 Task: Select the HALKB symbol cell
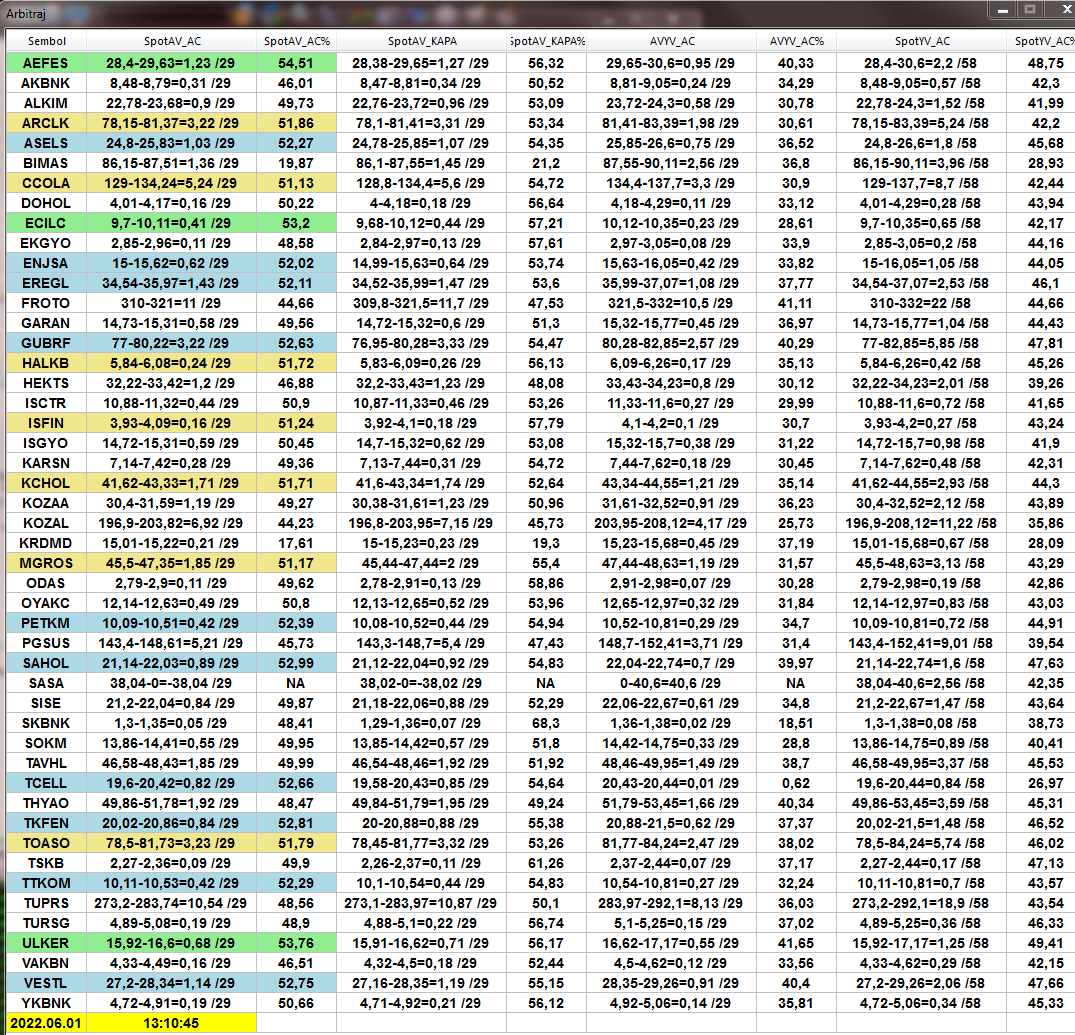point(46,363)
